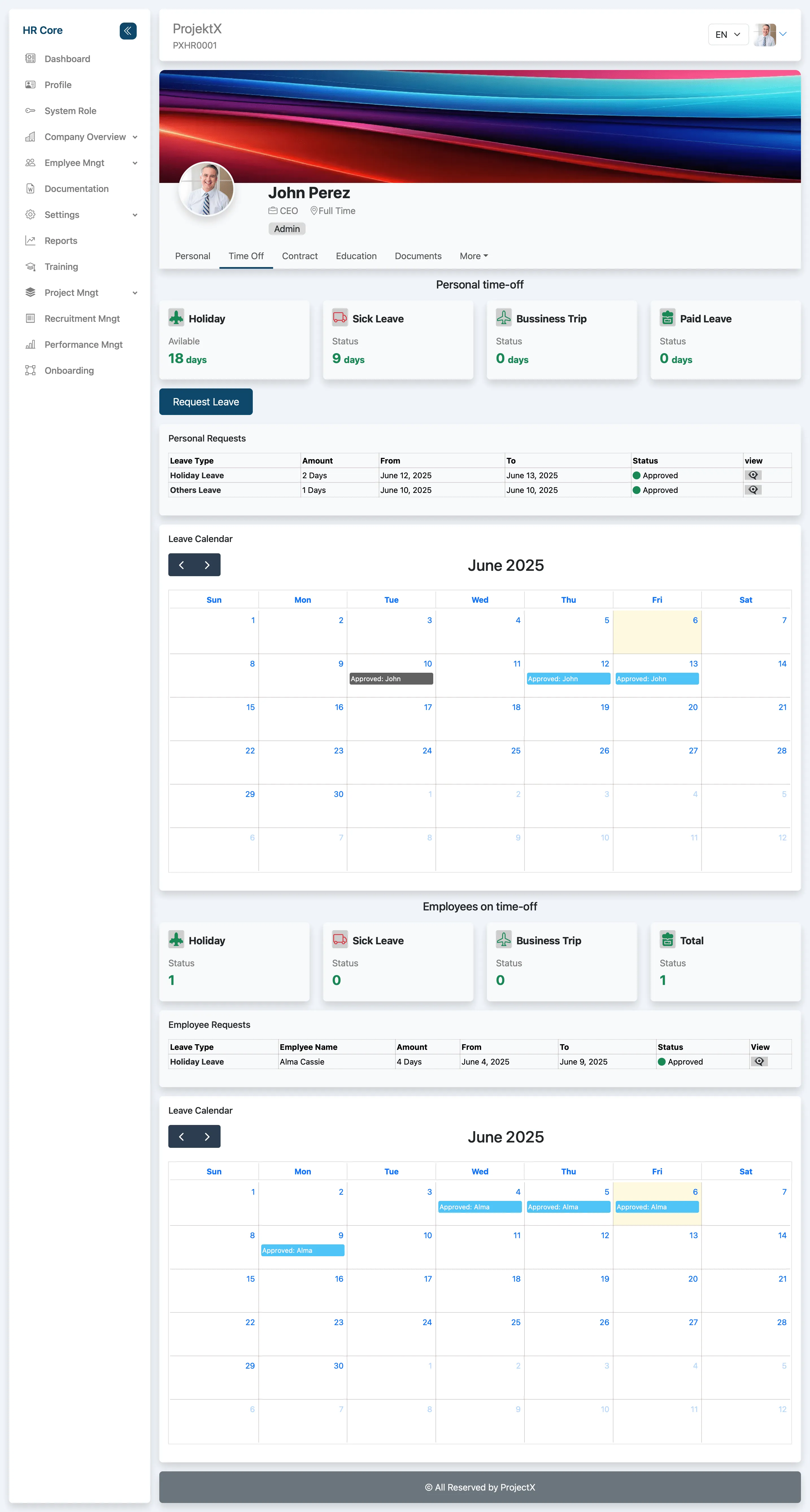Click personal Sick Leave ambulance icon
This screenshot has width=810, height=1512.
coord(340,318)
